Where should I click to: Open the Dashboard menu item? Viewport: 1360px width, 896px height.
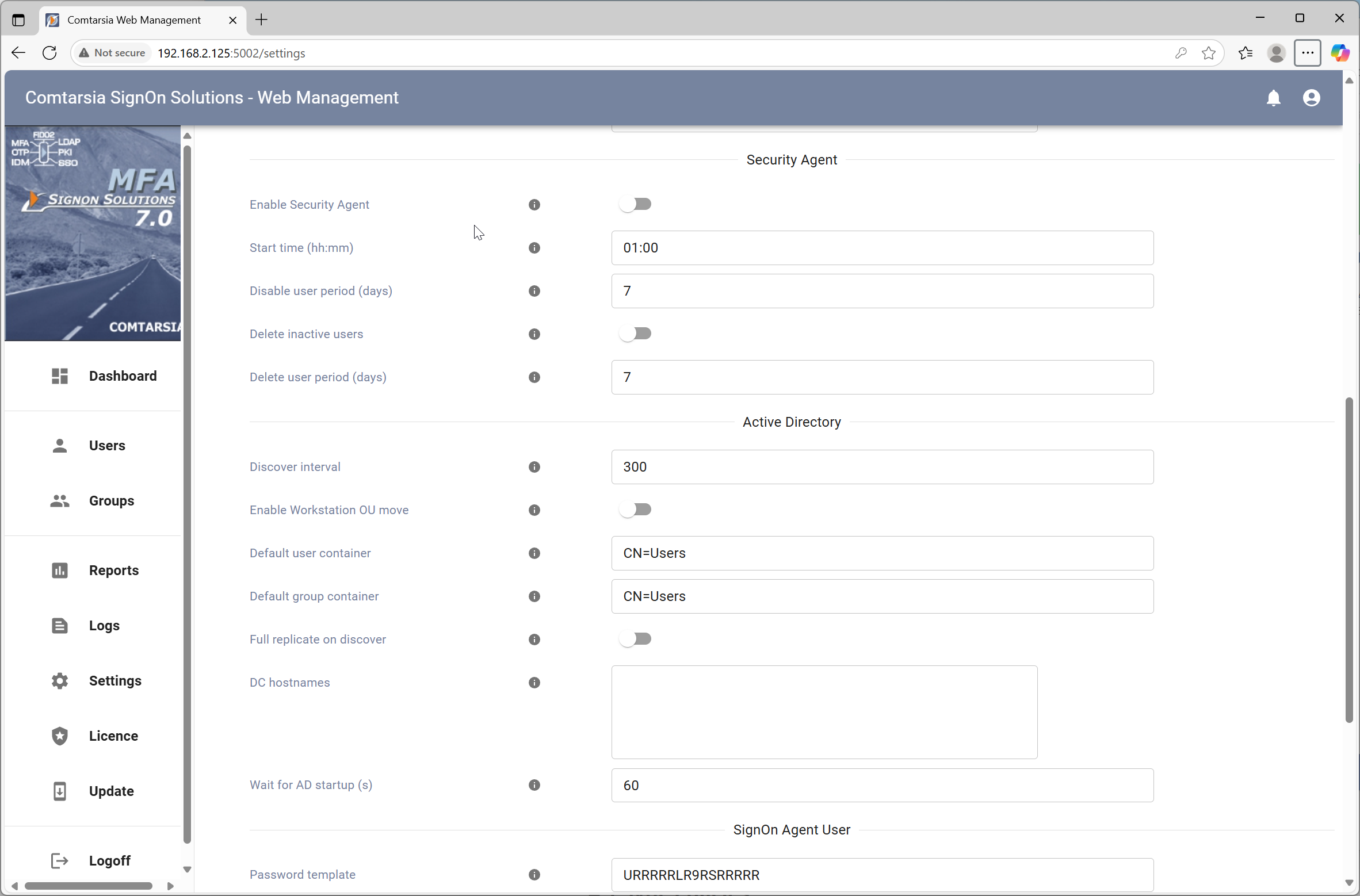coord(122,376)
